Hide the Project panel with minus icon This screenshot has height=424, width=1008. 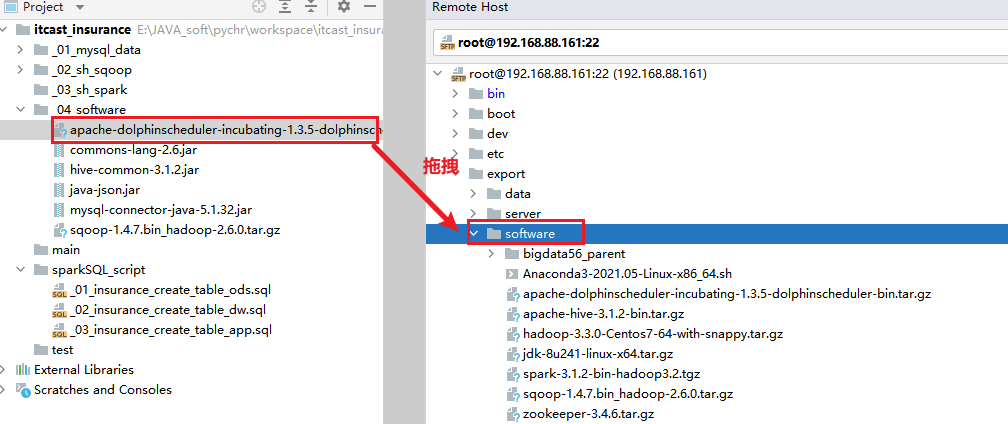point(370,7)
